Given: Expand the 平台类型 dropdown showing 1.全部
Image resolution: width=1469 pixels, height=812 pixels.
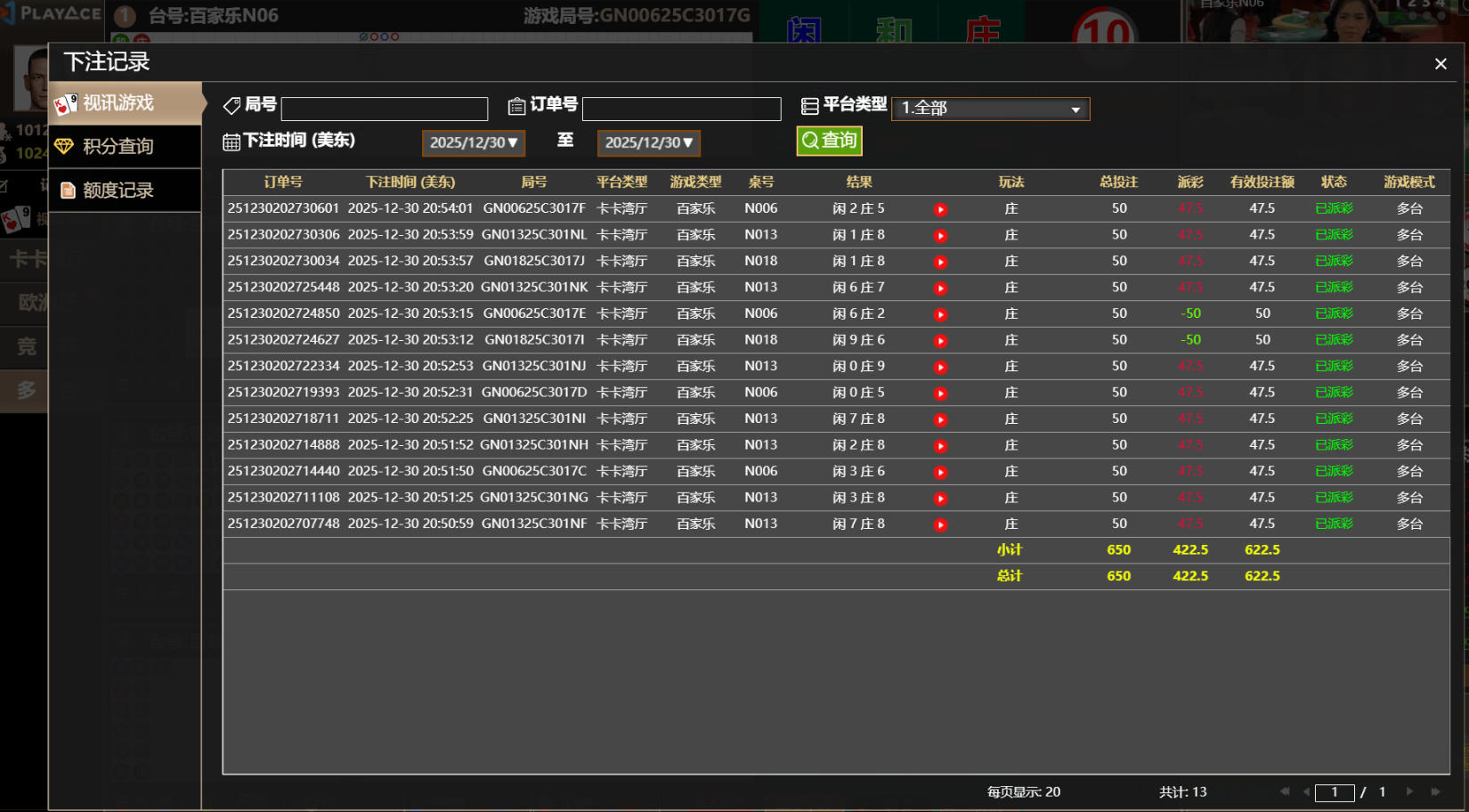Looking at the screenshot, I should click(990, 109).
